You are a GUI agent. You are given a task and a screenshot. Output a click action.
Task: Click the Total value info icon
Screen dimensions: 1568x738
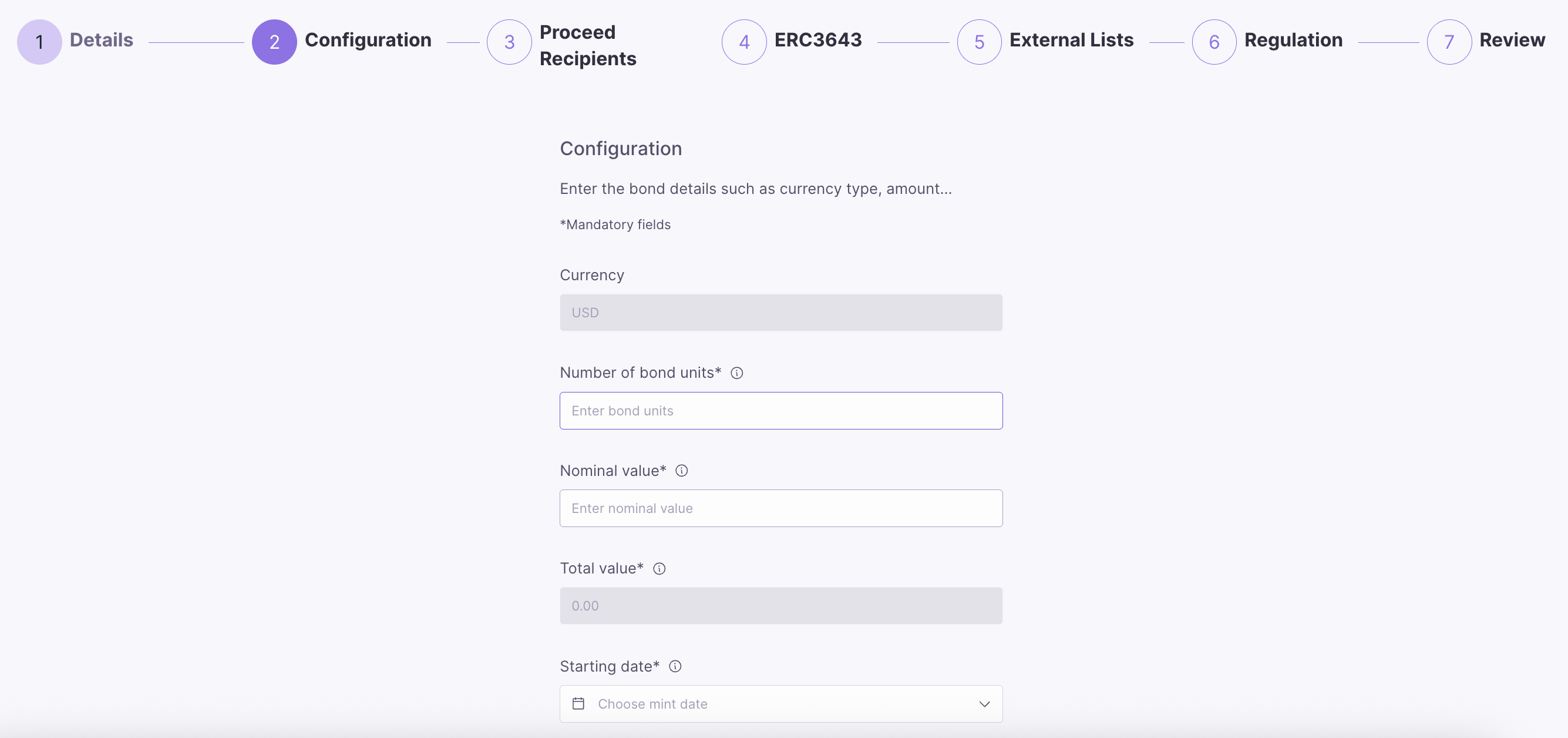[x=659, y=569]
